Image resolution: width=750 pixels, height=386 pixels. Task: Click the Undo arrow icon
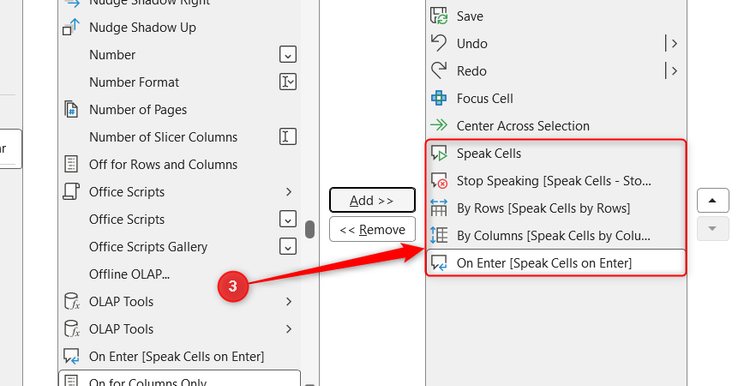click(439, 43)
